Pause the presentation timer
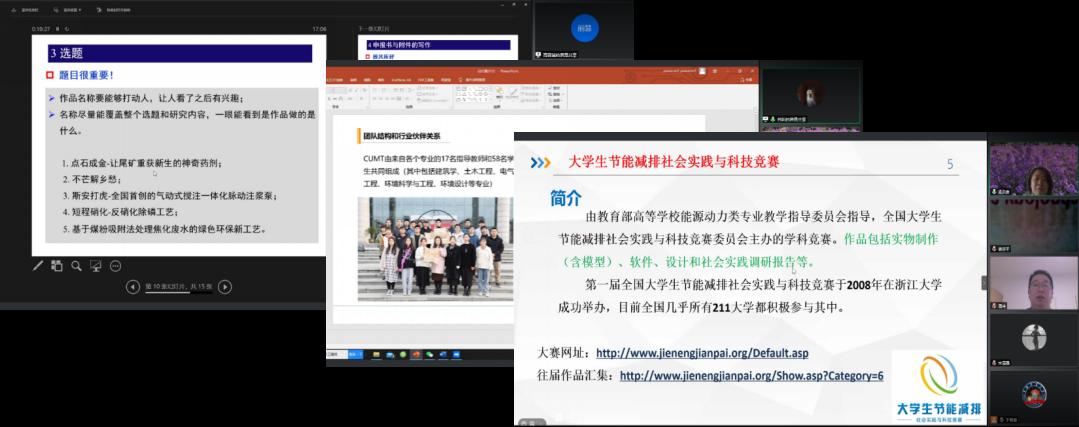1079x427 pixels. click(x=59, y=30)
